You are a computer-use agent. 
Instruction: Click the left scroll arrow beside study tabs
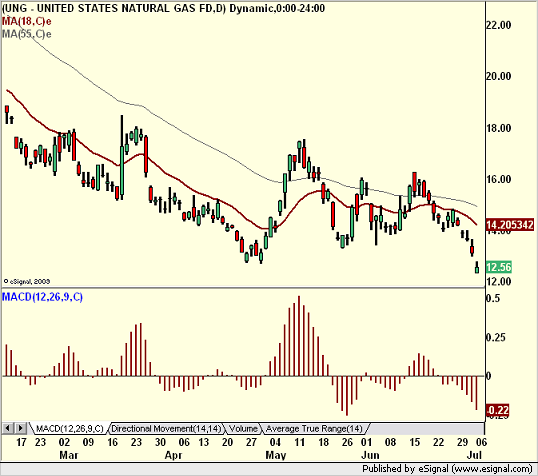[8, 428]
